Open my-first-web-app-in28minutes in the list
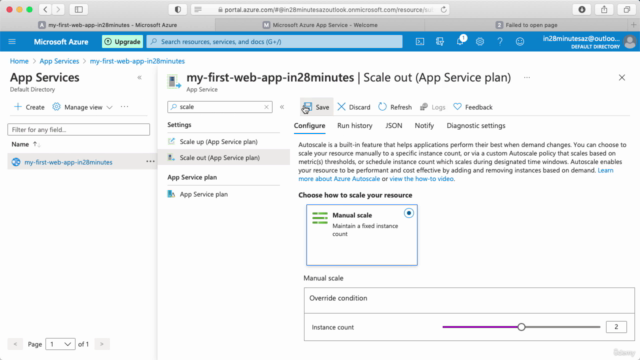The height and width of the screenshot is (360, 640). (x=68, y=162)
